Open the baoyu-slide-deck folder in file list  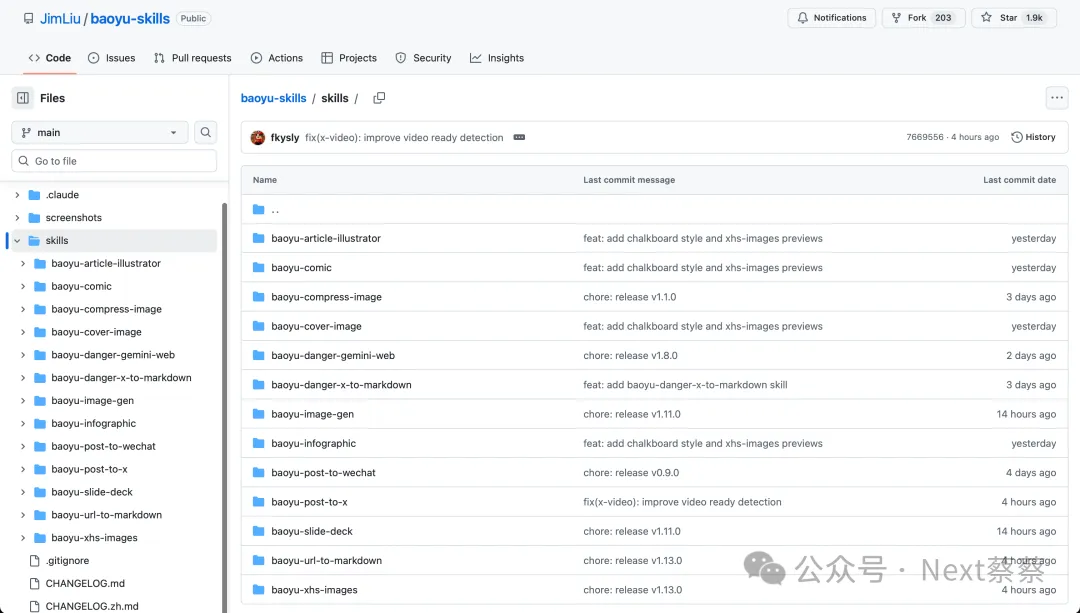(312, 532)
